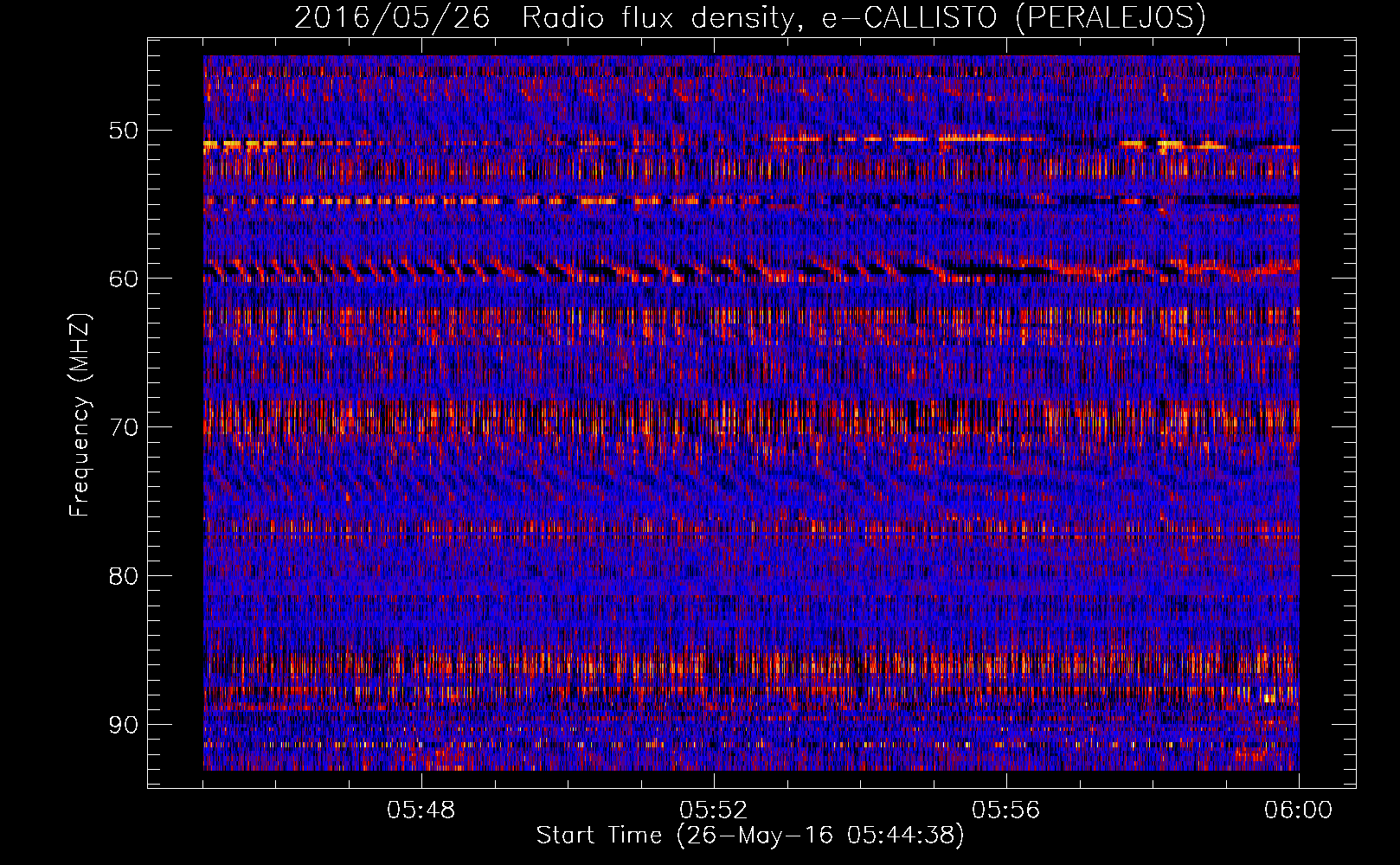Click the 50 frequency tick label
The height and width of the screenshot is (865, 1400).
[x=123, y=131]
